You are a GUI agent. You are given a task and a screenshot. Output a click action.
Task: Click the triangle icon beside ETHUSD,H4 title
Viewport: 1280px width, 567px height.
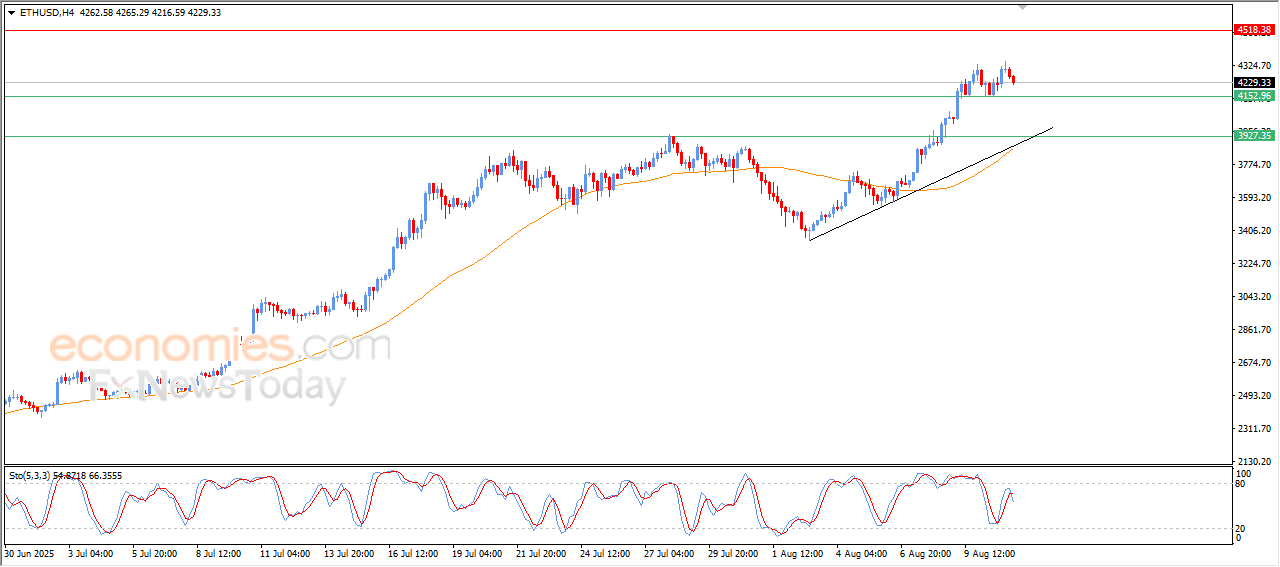point(11,13)
